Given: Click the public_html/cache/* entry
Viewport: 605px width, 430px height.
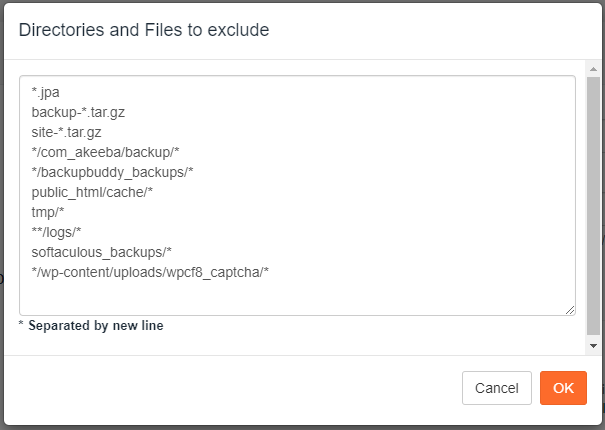Looking at the screenshot, I should (x=92, y=192).
